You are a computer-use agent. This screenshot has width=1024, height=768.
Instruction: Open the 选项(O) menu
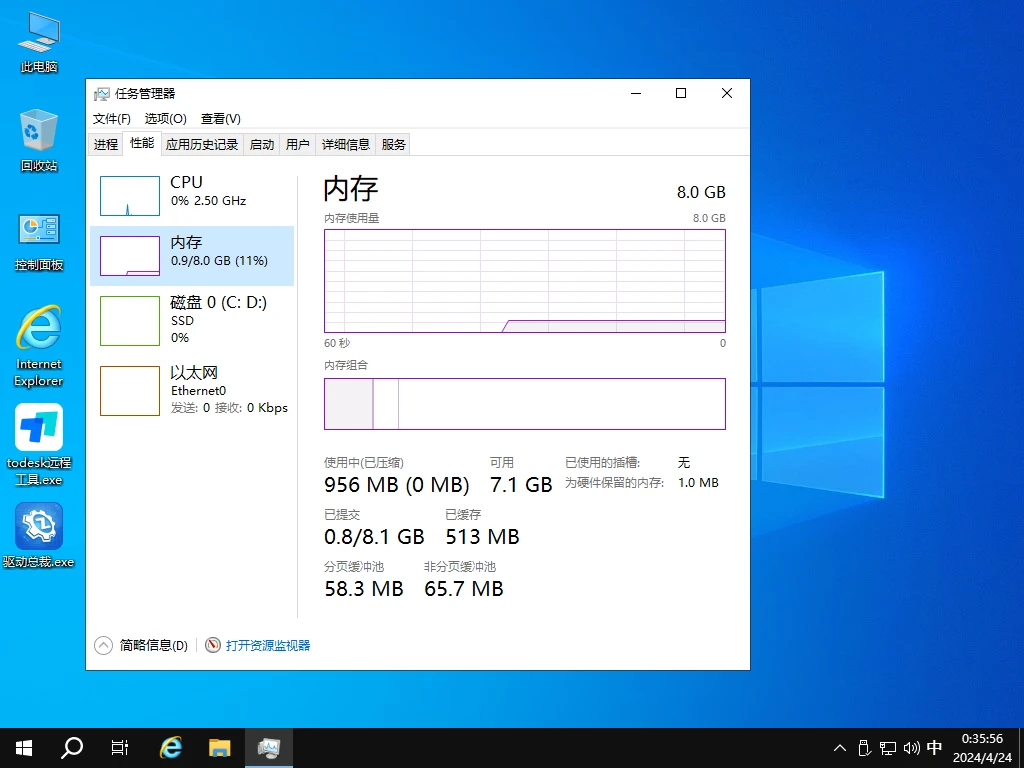(x=165, y=119)
